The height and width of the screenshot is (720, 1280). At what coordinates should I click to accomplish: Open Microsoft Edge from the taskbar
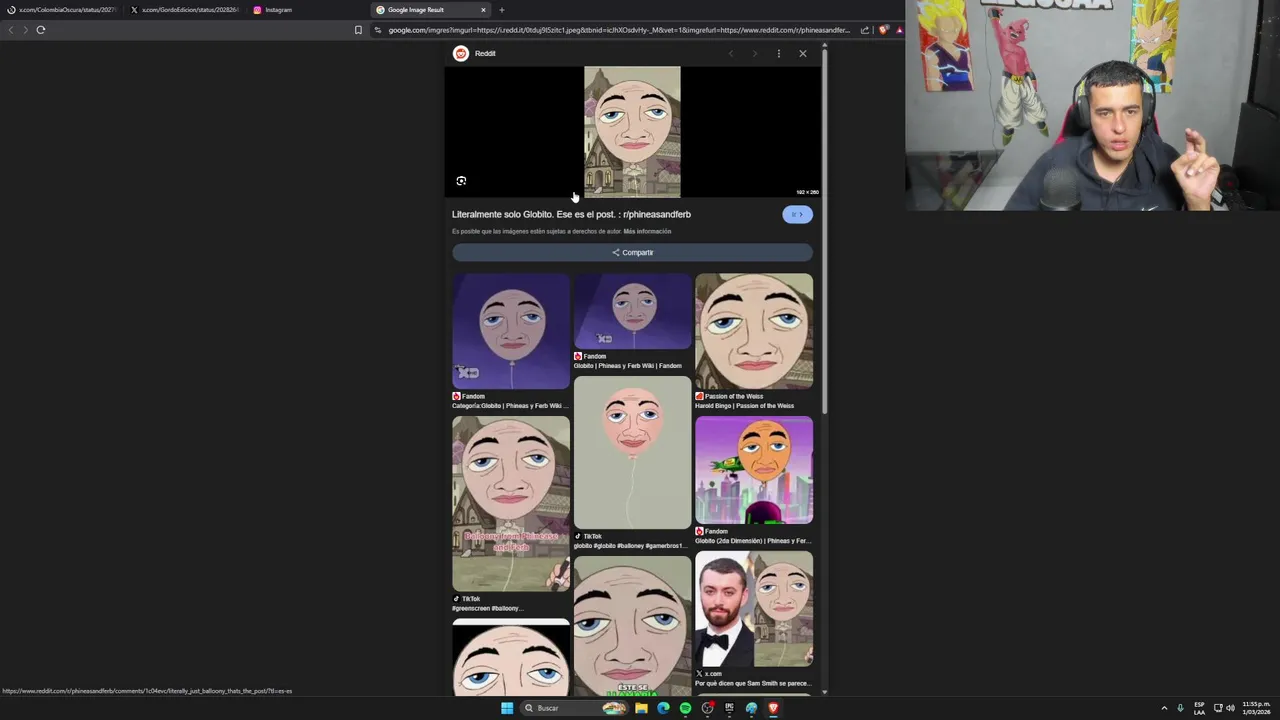(x=663, y=708)
